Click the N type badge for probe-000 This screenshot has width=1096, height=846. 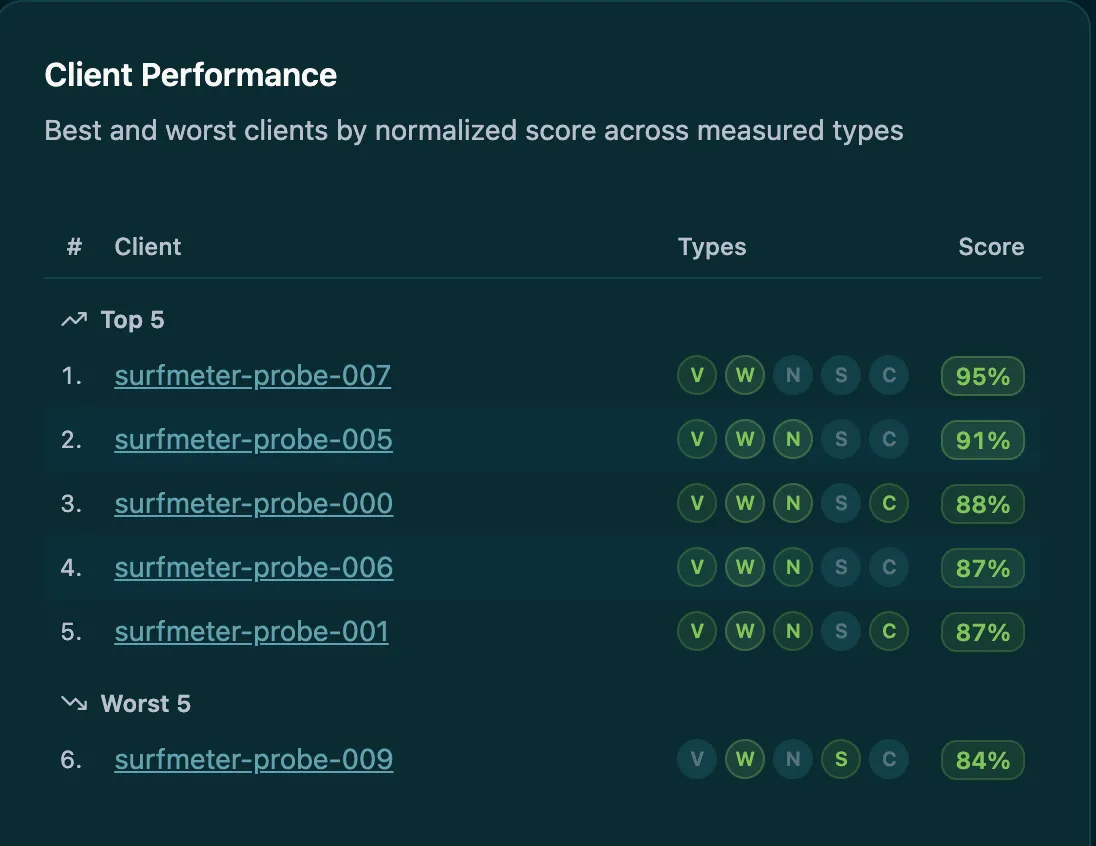(x=793, y=503)
